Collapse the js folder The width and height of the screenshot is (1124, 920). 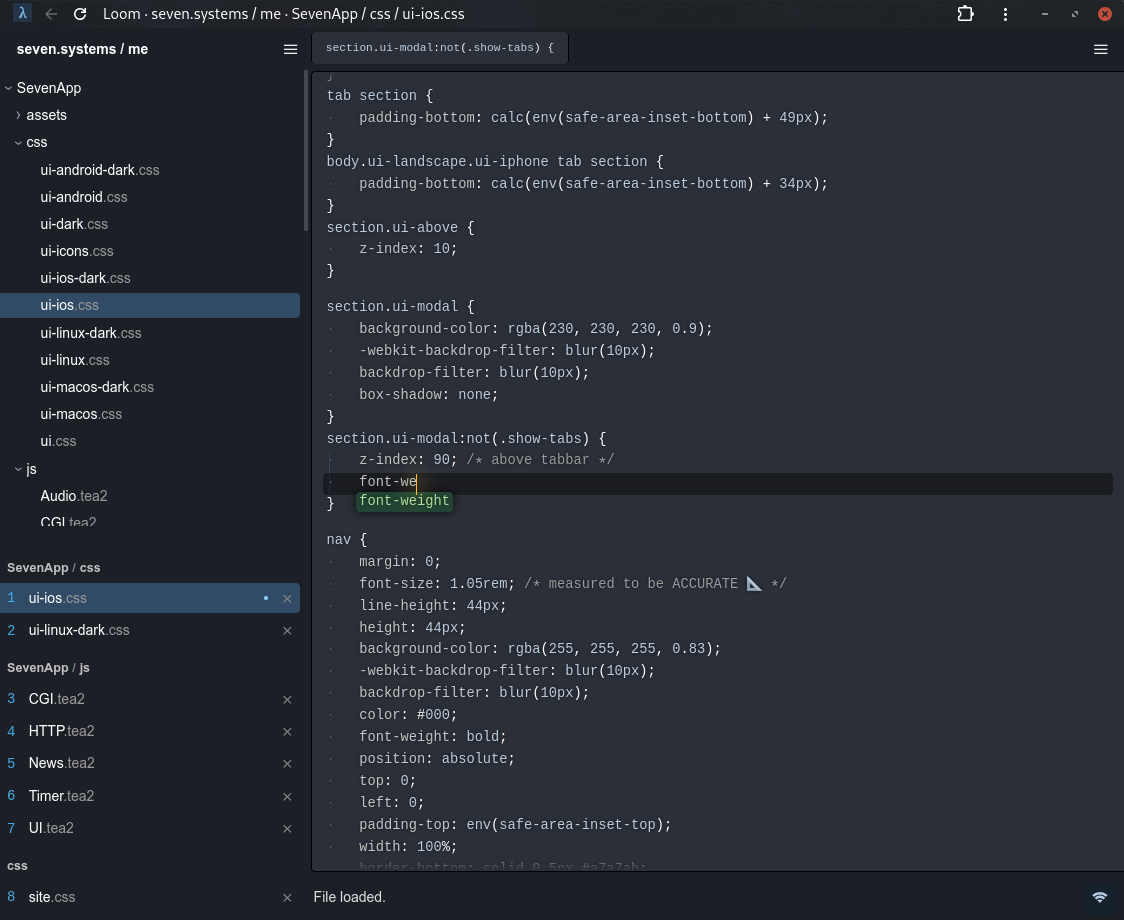(18, 469)
